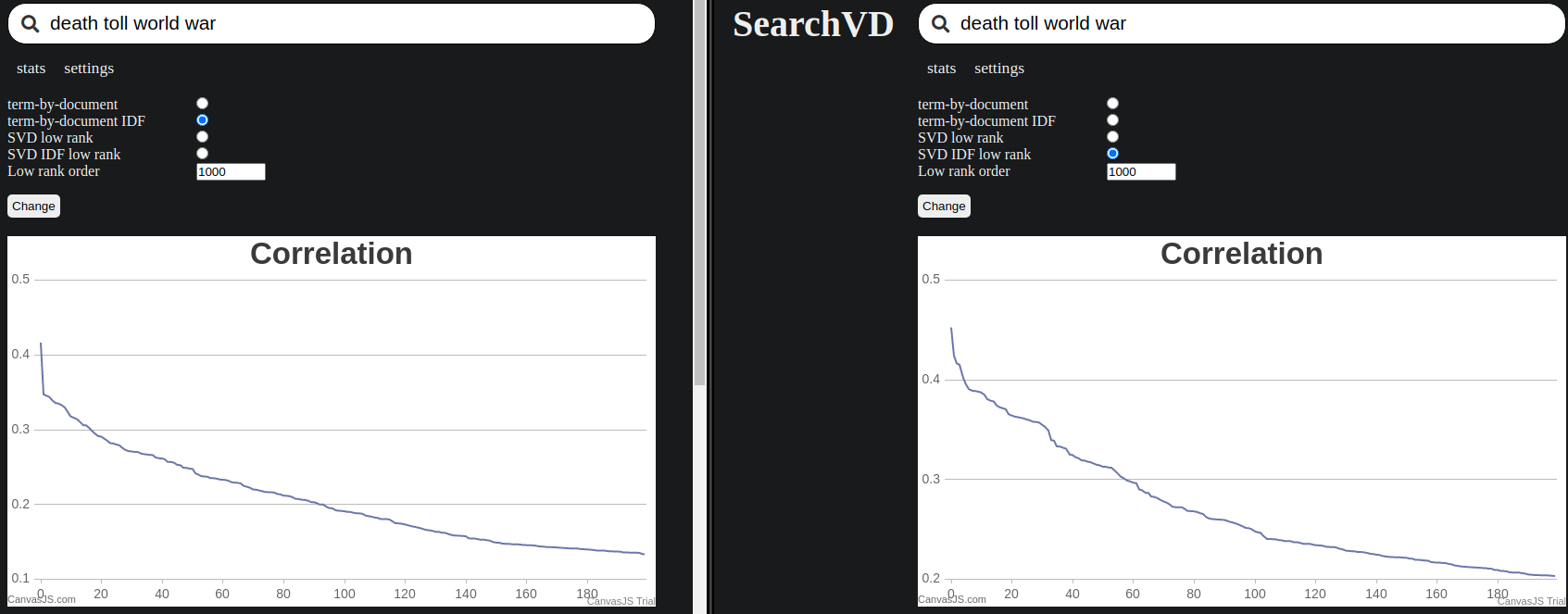This screenshot has height=614, width=1568.
Task: Click the 'SVD low rank' label in right window
Action: (960, 138)
